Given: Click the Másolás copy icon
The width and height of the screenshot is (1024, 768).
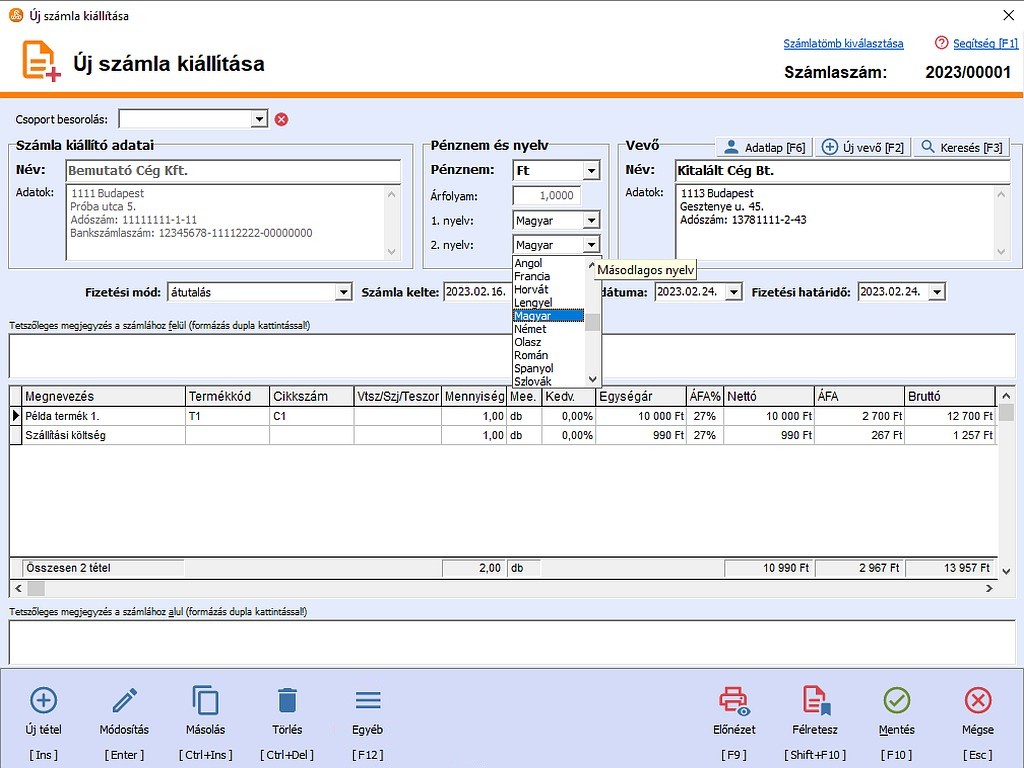Looking at the screenshot, I should (x=205, y=700).
